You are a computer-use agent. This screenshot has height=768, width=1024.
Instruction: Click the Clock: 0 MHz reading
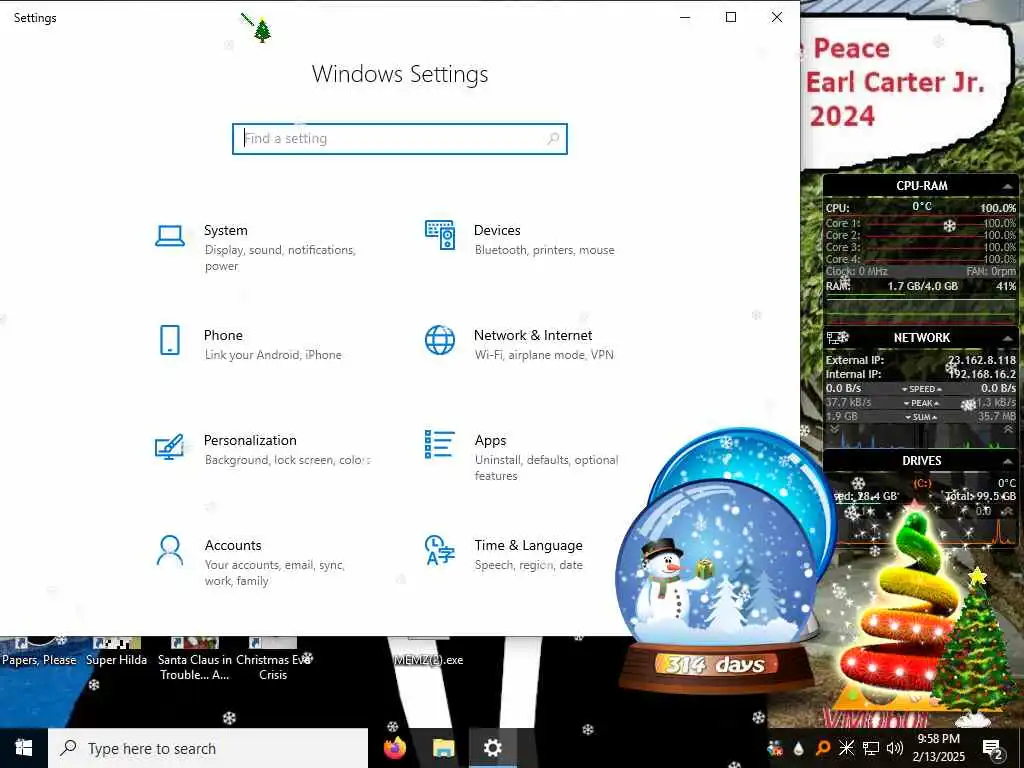coord(856,271)
